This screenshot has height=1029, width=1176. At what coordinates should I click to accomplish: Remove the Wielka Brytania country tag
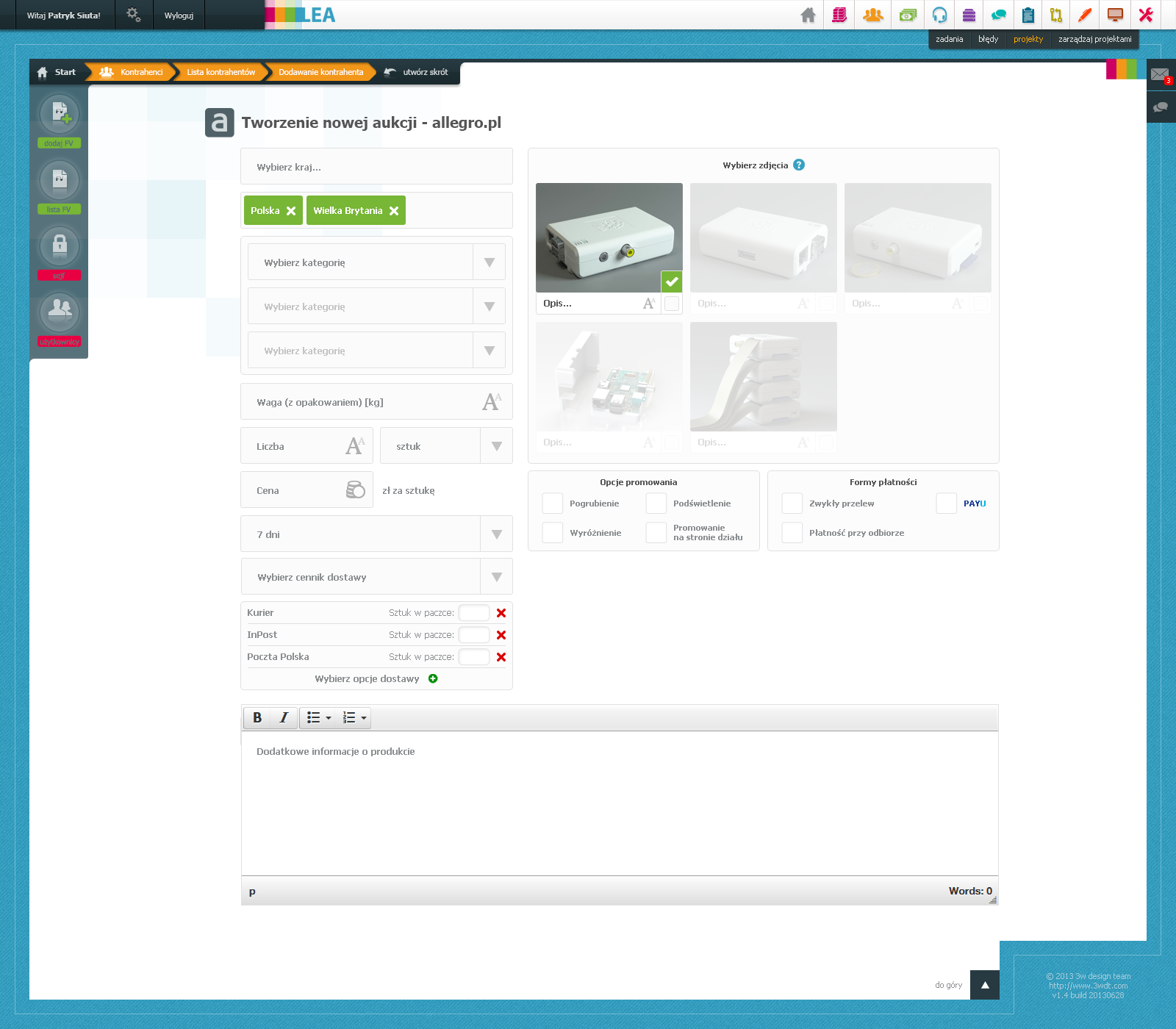point(394,211)
